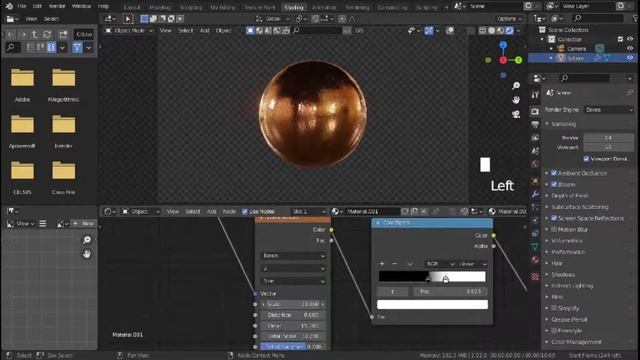Open the Render properties tab icon
640x360 pixels.
click(535, 111)
